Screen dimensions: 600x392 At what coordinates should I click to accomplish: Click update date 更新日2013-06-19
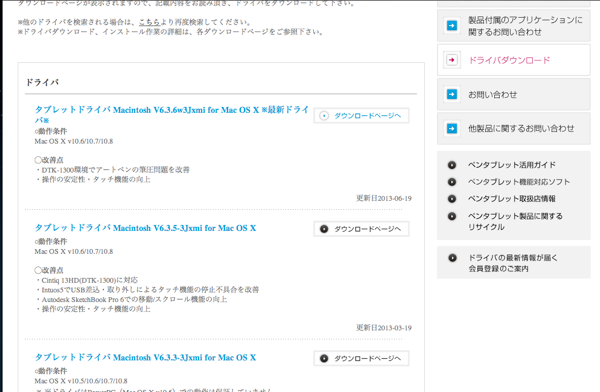point(384,198)
